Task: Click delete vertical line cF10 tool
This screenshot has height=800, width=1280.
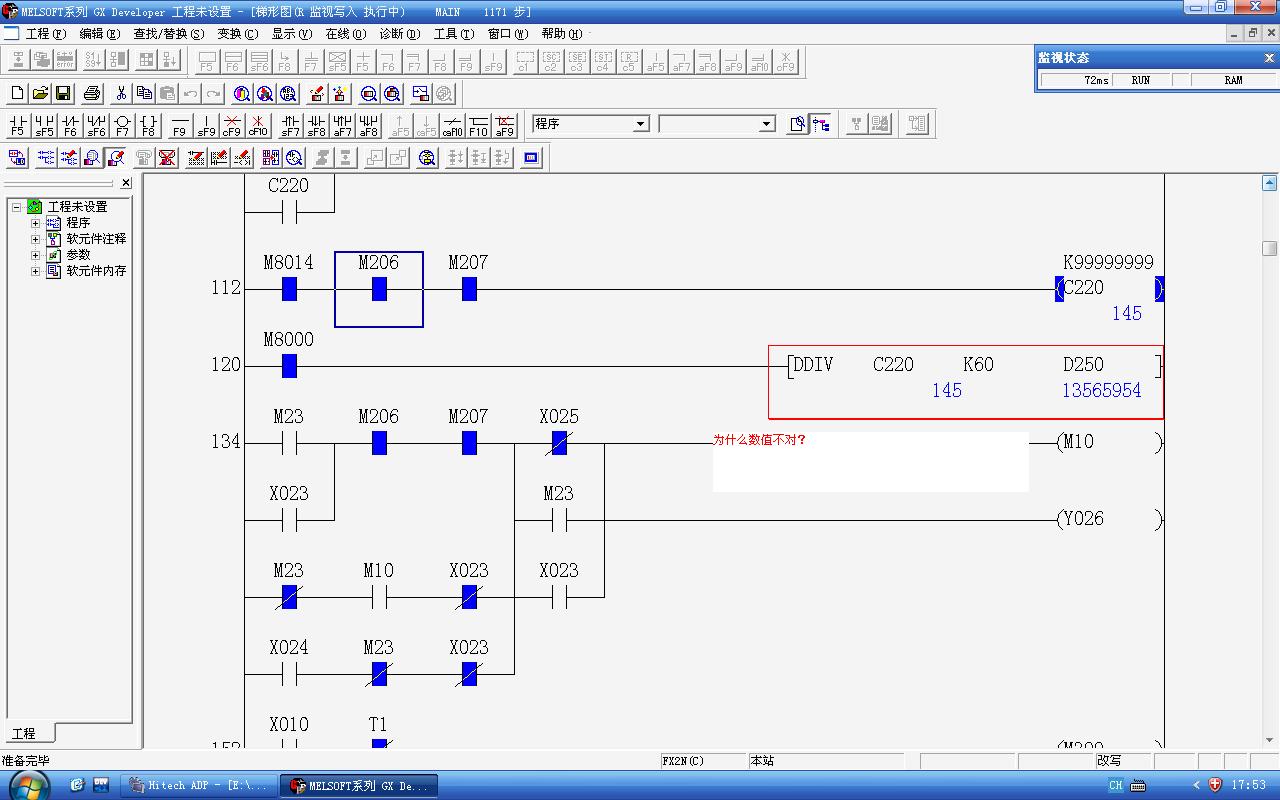Action: [258, 125]
